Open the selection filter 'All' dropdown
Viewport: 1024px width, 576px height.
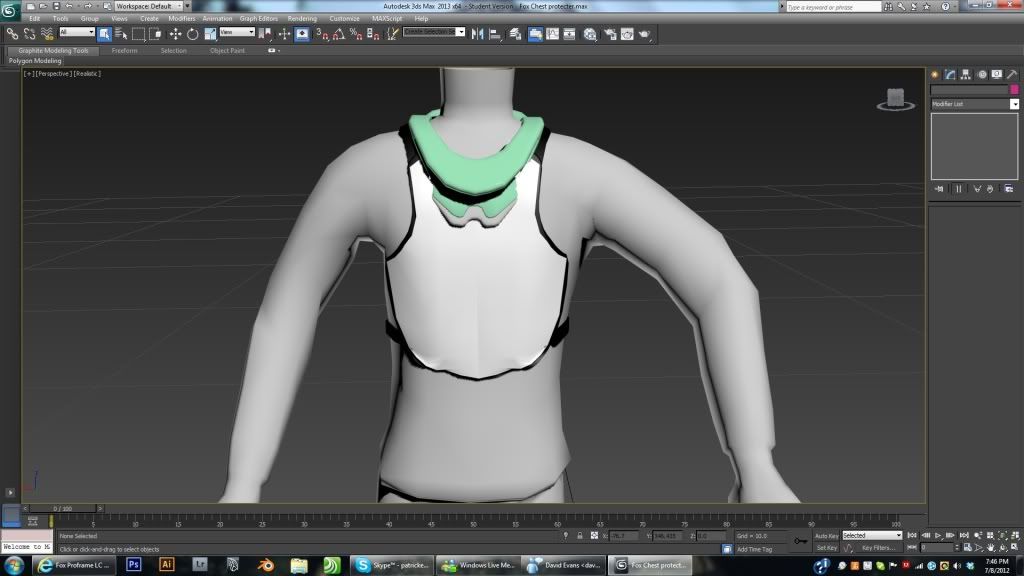click(x=77, y=32)
